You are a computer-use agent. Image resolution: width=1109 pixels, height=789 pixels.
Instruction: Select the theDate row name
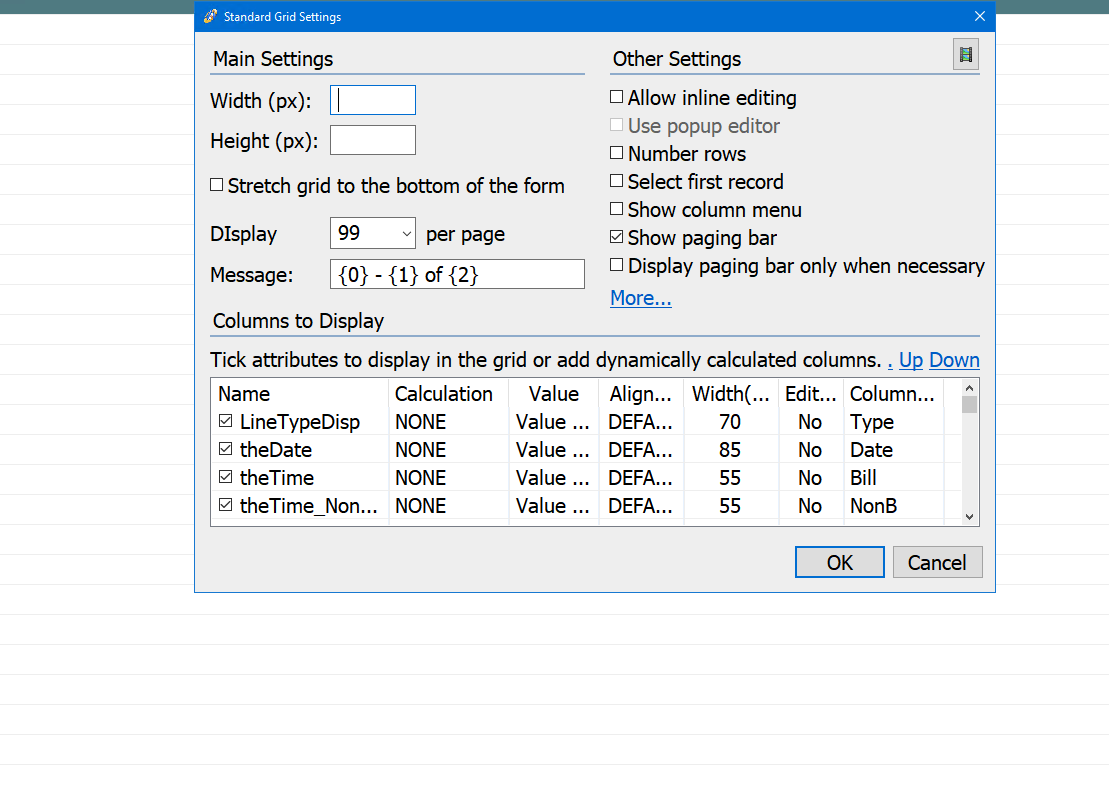coord(276,450)
